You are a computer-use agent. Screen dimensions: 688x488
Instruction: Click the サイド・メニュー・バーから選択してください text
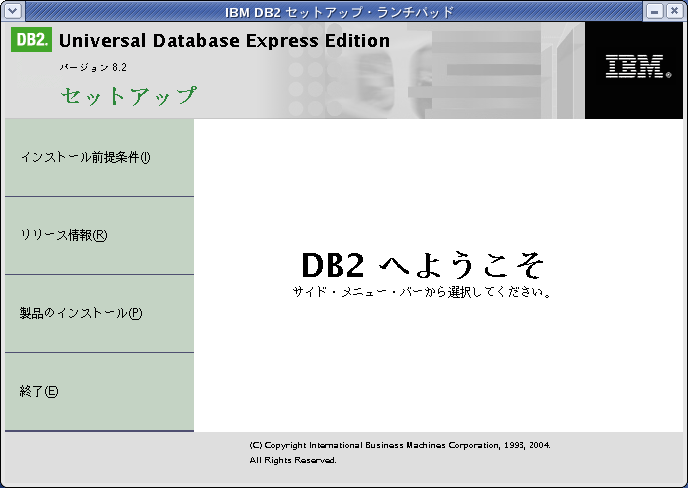tap(422, 292)
